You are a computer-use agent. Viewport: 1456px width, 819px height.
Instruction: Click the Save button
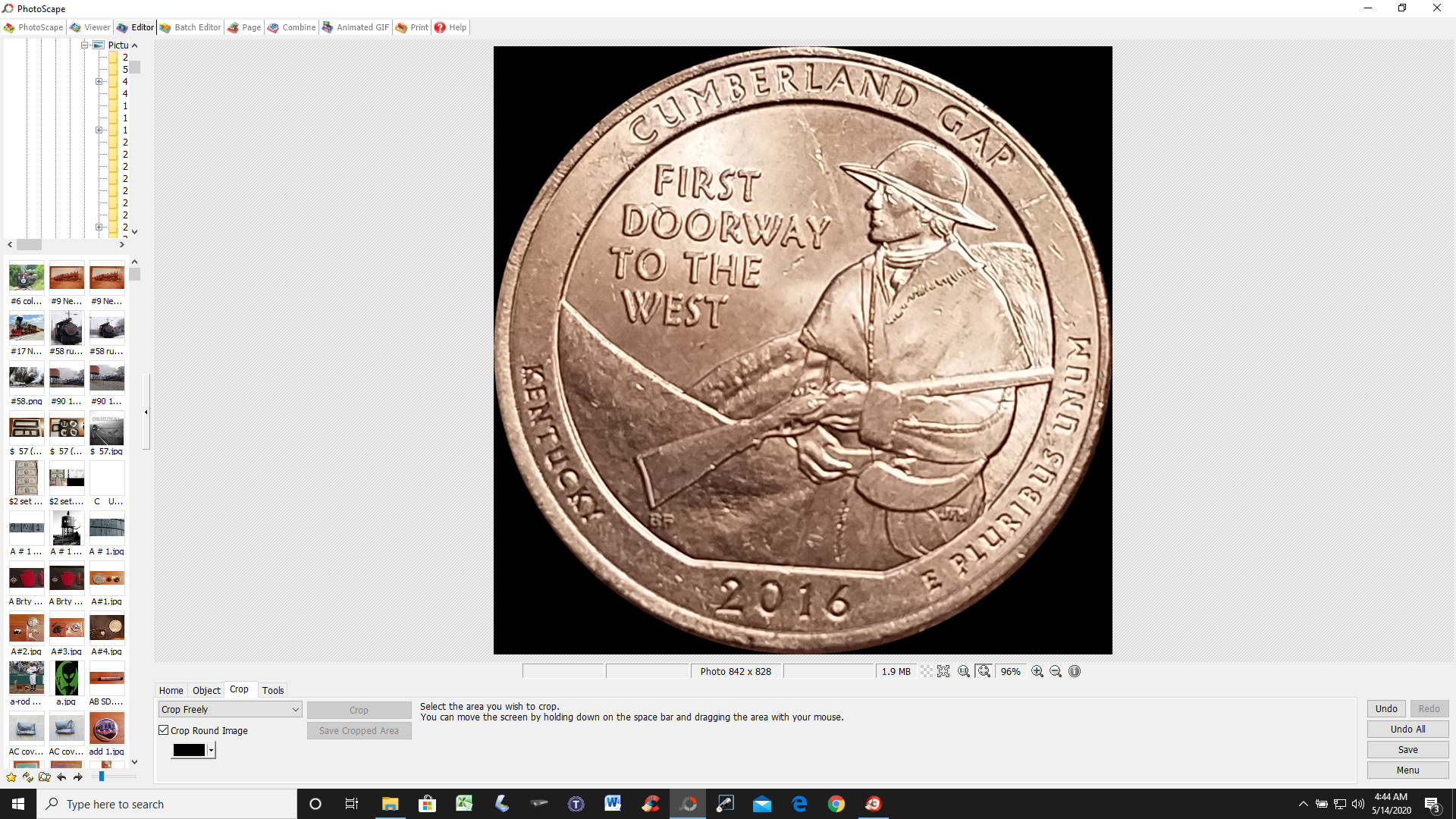pos(1407,749)
